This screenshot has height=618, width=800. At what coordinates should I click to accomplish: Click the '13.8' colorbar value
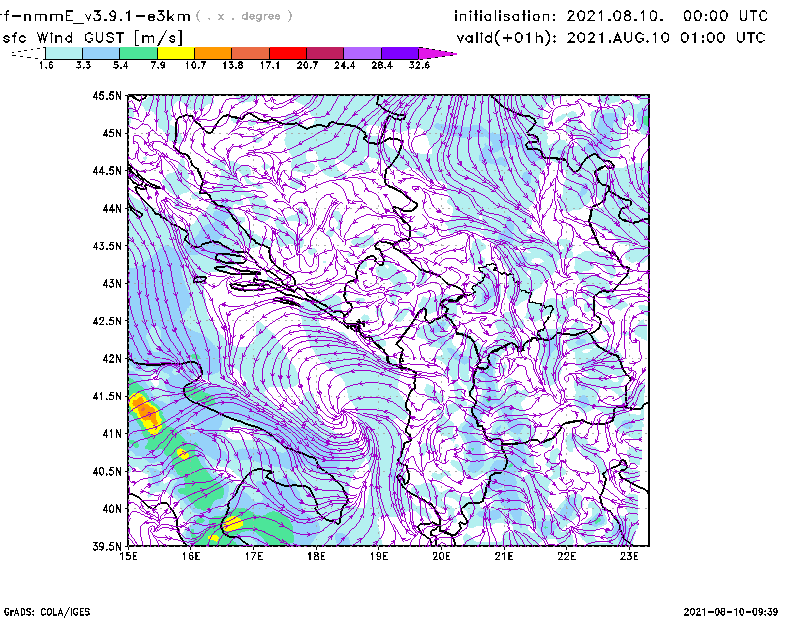232,65
